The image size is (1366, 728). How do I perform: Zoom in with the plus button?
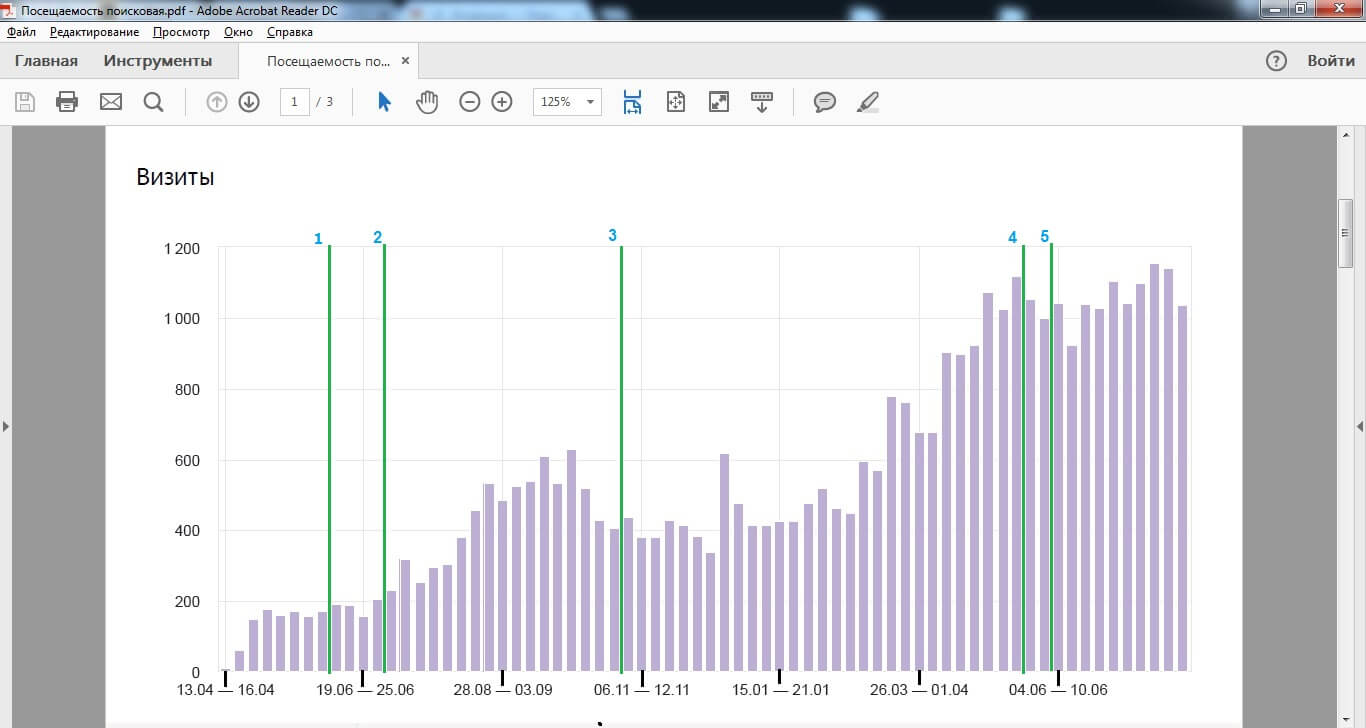tap(502, 102)
